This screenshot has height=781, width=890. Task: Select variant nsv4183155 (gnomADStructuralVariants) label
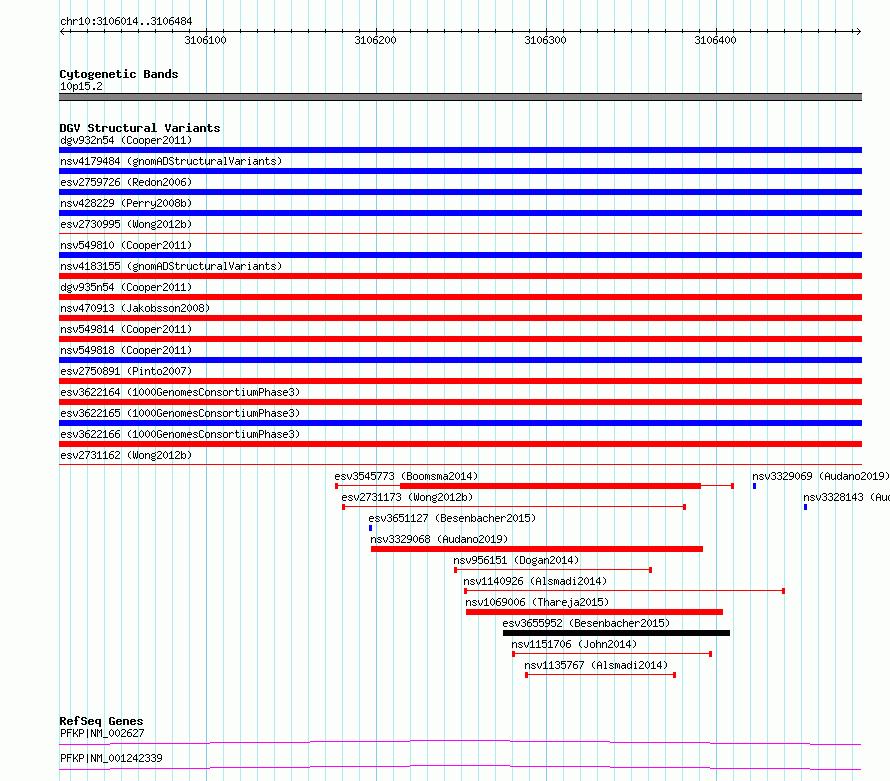[x=171, y=266]
